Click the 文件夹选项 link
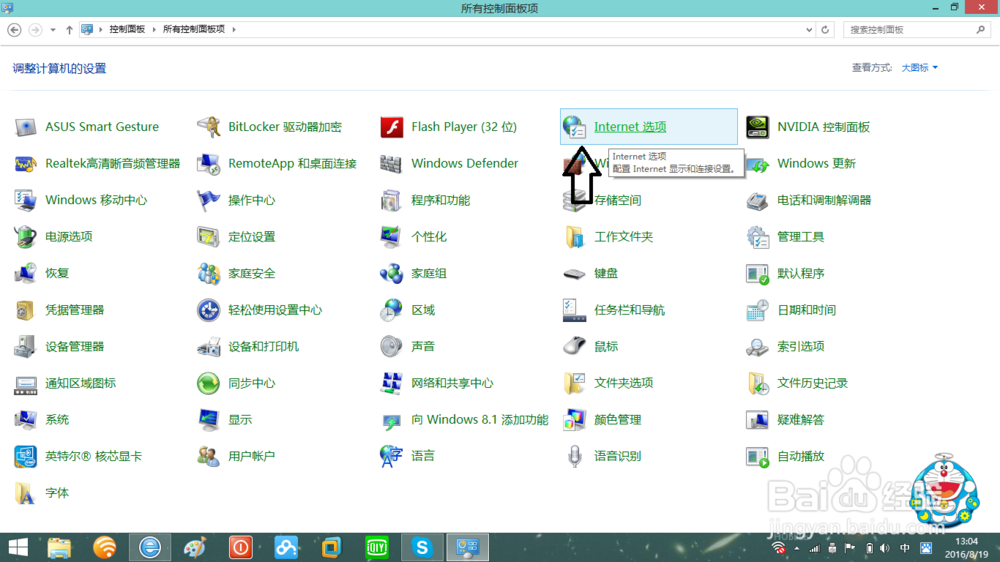Image resolution: width=1000 pixels, height=562 pixels. [624, 383]
